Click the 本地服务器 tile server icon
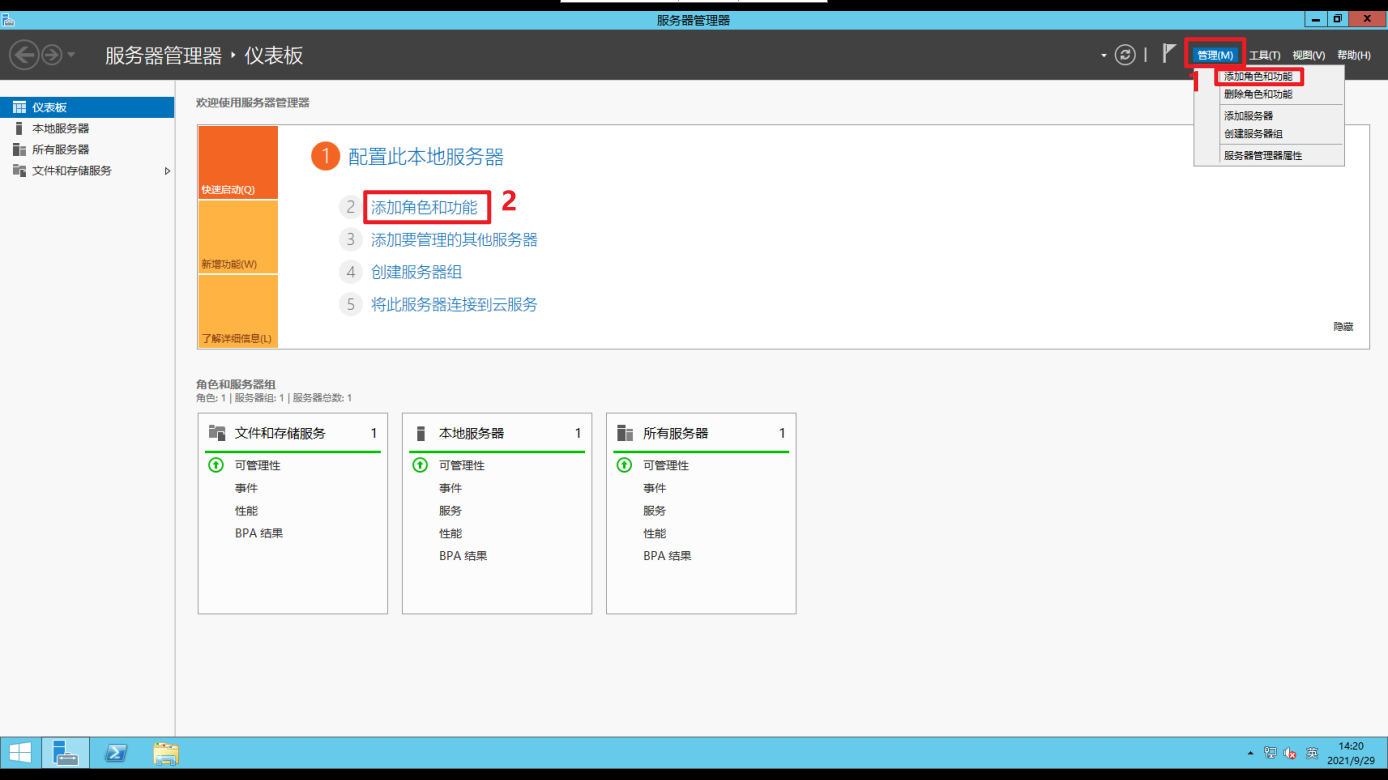The height and width of the screenshot is (780, 1388). click(421, 433)
